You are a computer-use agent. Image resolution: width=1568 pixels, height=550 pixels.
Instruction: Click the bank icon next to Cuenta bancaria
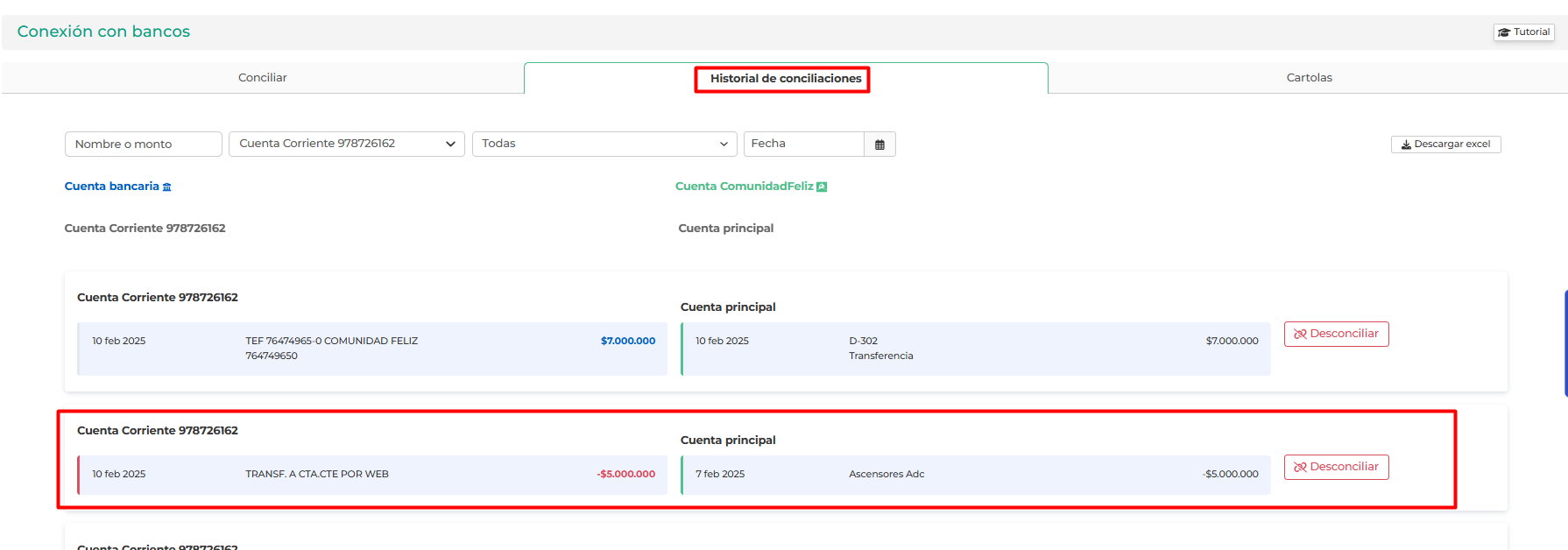click(167, 187)
